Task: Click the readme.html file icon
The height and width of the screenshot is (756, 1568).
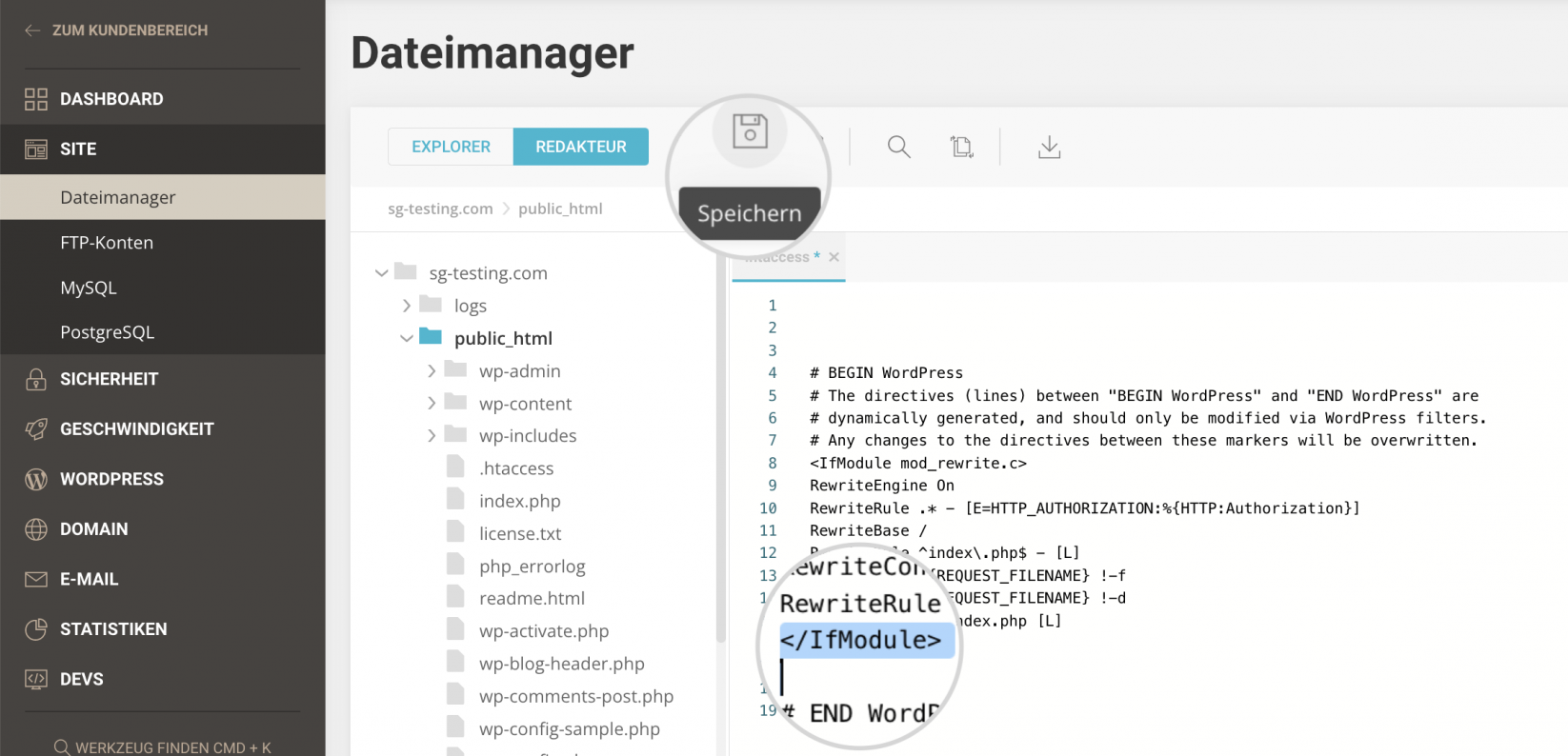Action: 455,596
